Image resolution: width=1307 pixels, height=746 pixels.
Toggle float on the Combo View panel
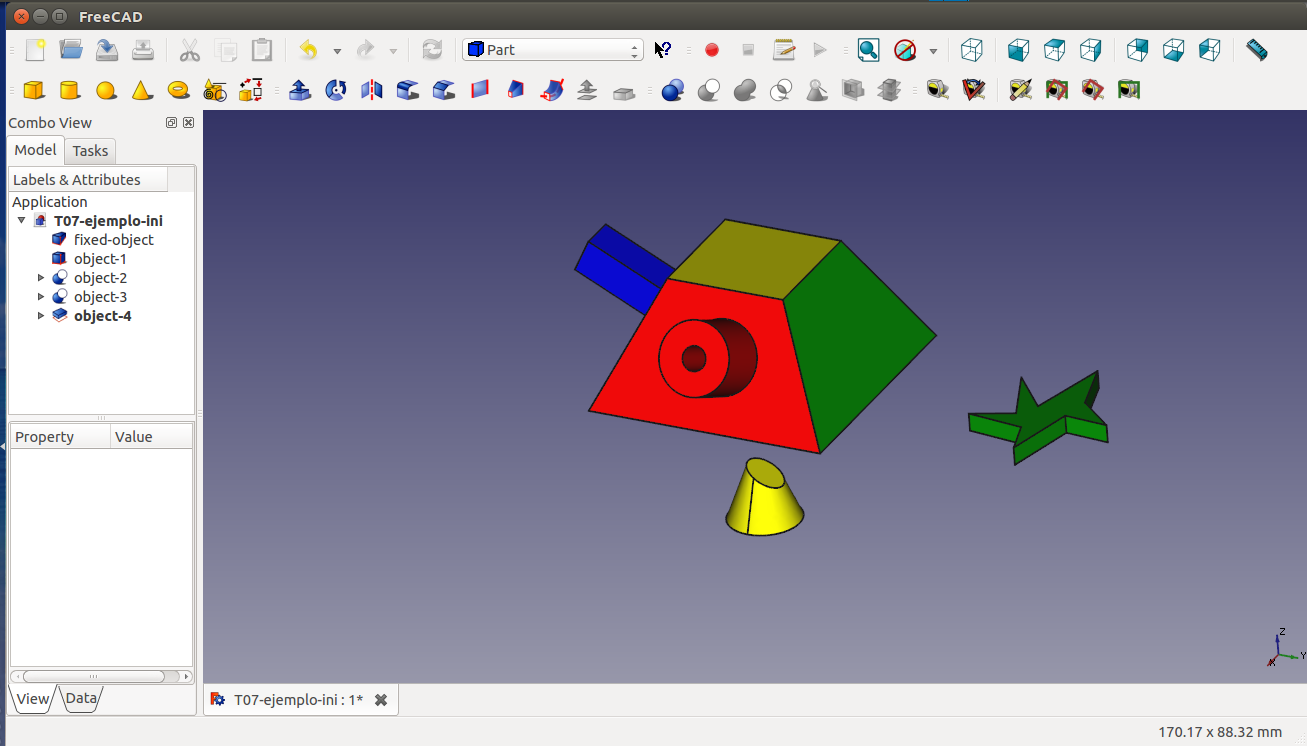(x=171, y=123)
